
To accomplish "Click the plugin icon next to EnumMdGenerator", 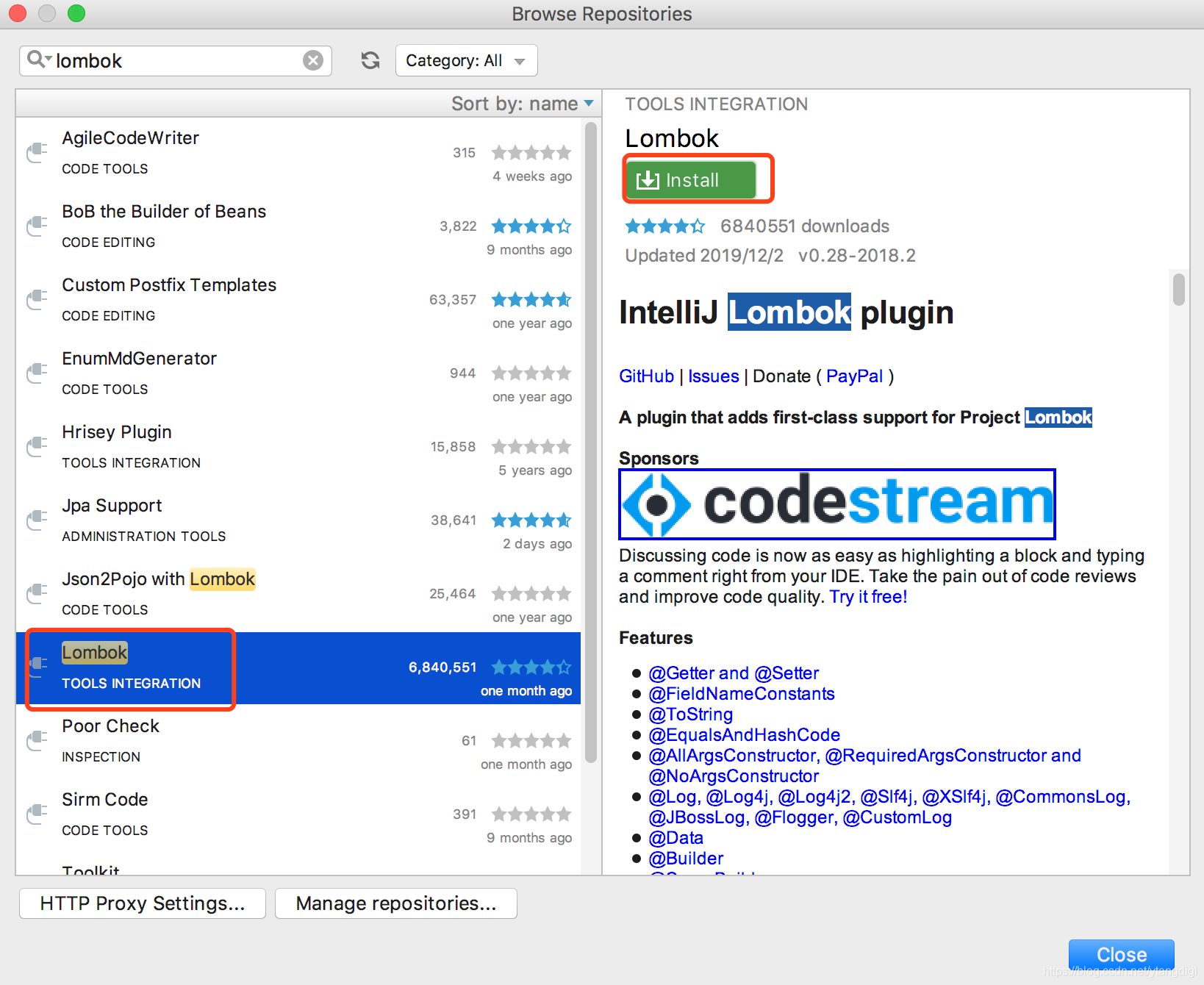I will pos(37,373).
